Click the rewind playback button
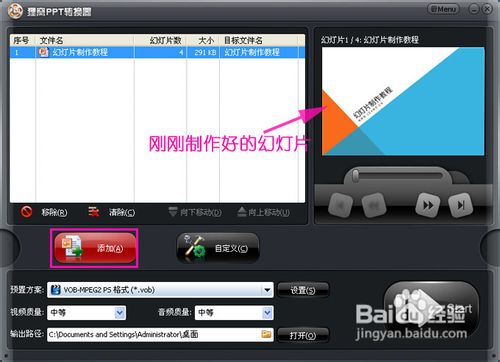This screenshot has width=500, height=362. pos(373,205)
